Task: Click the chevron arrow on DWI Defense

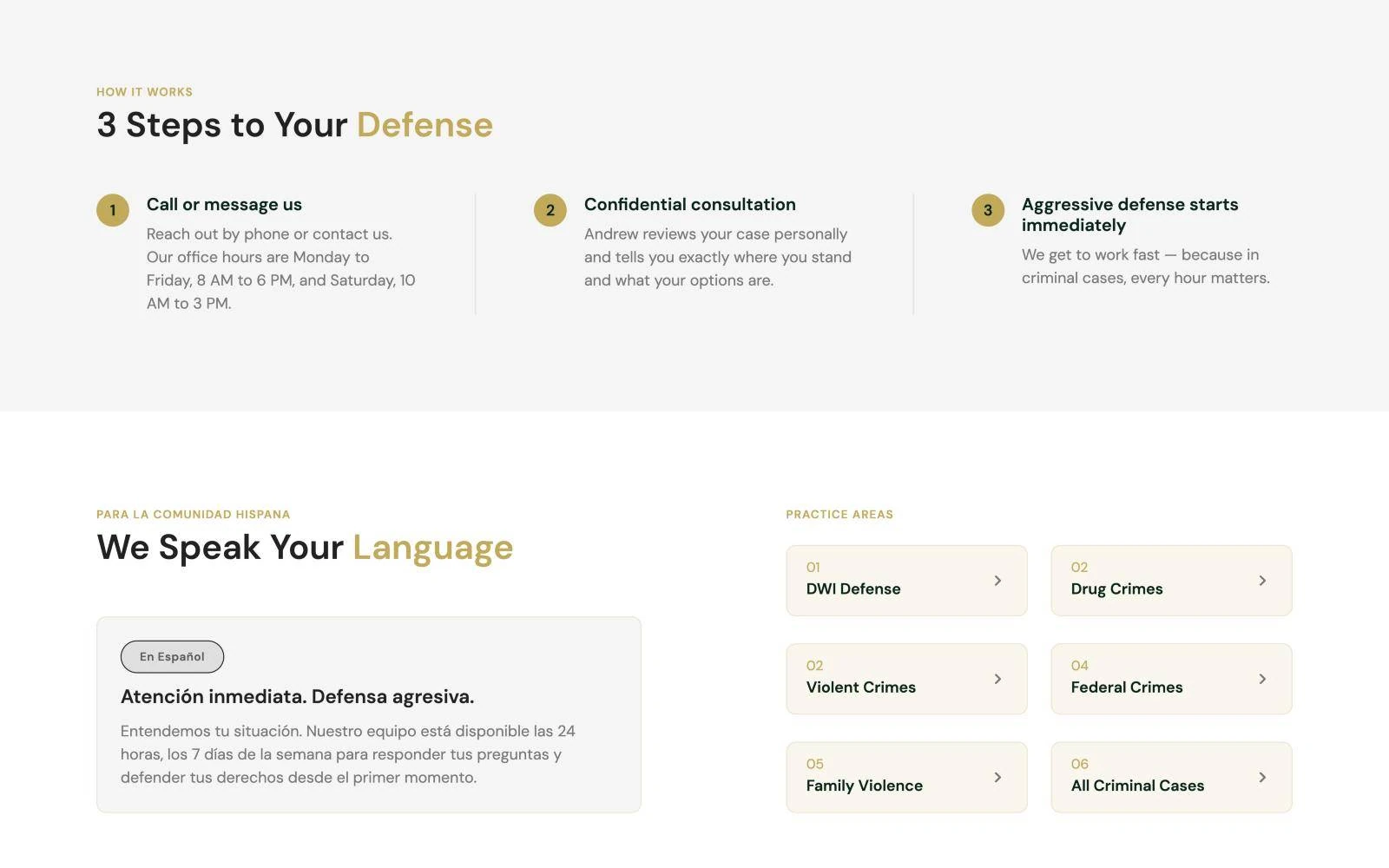Action: point(997,581)
